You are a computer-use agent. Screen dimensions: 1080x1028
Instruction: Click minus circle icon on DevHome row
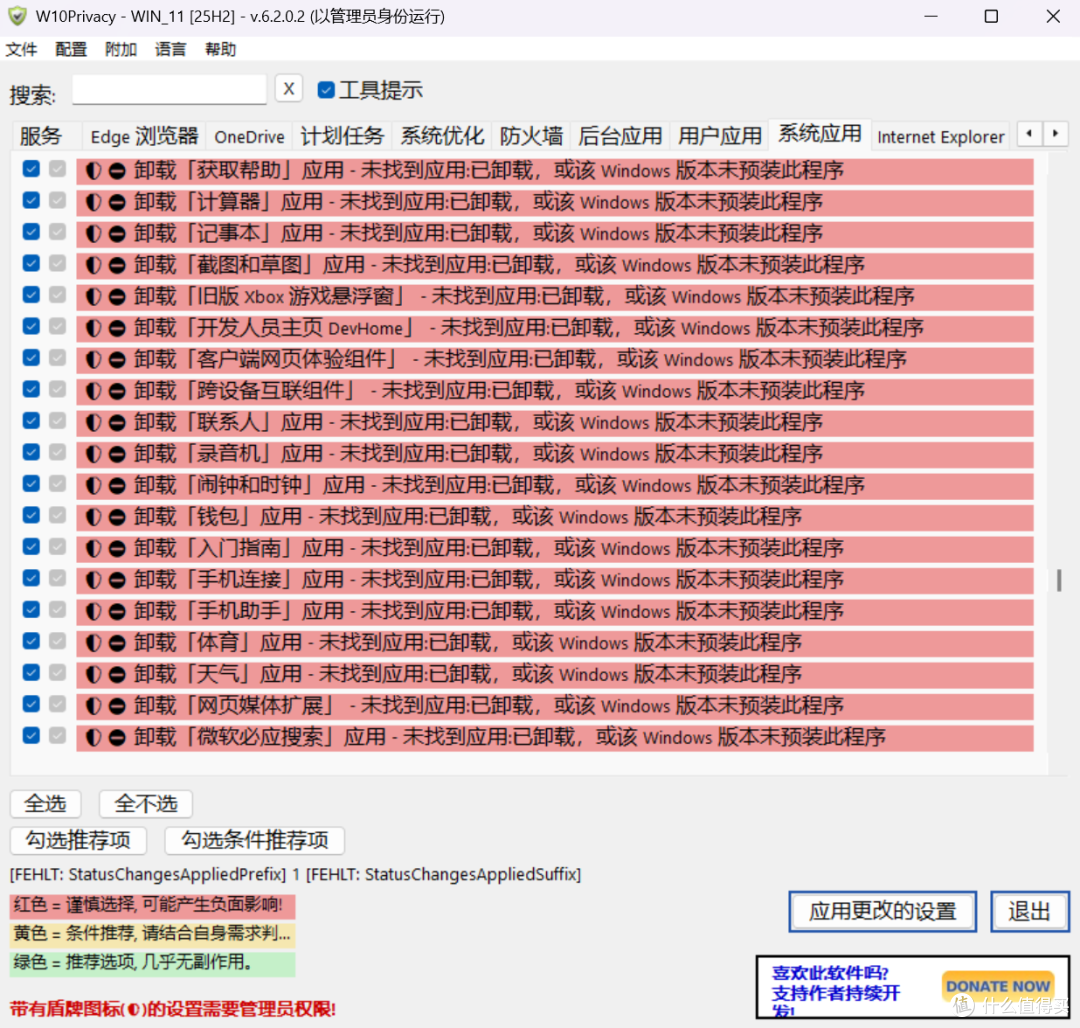coord(117,328)
